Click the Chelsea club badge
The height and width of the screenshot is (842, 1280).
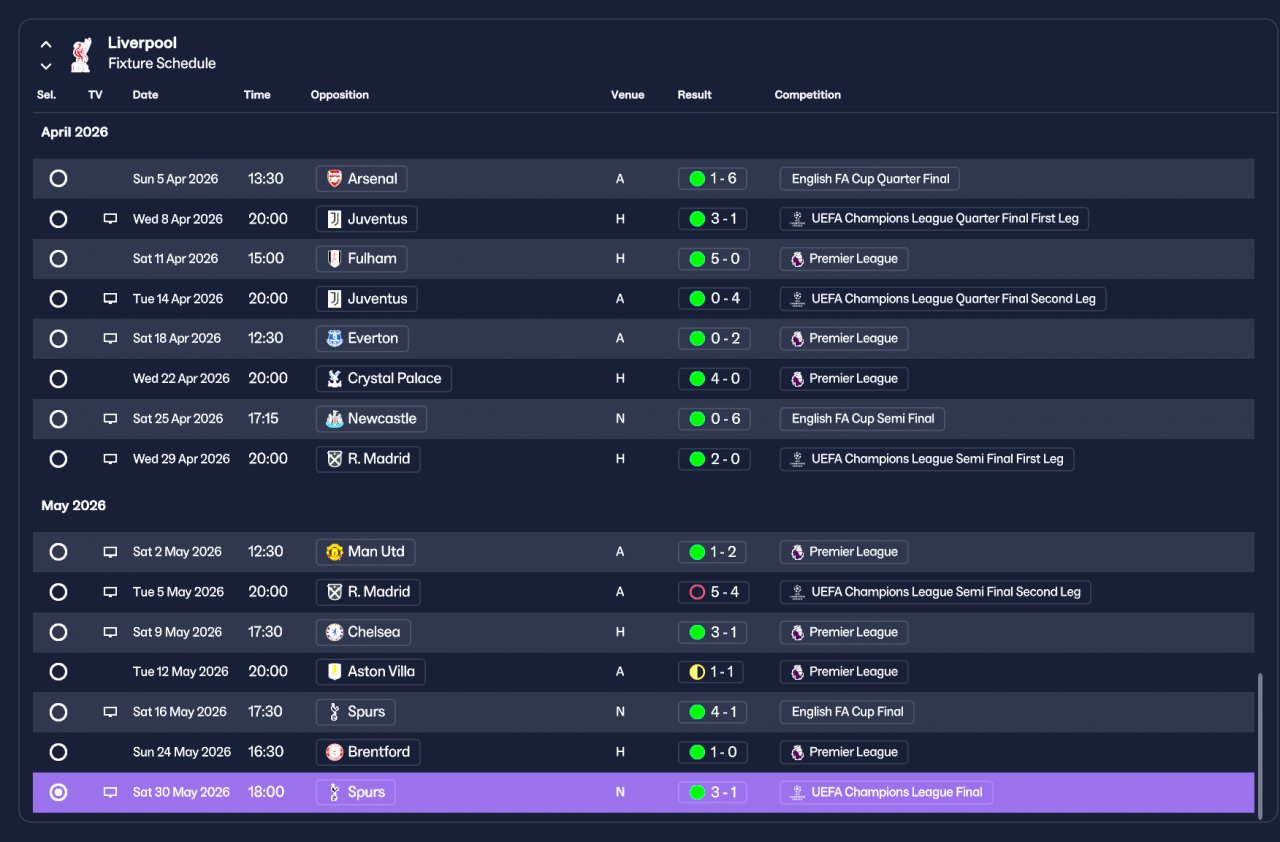[334, 632]
